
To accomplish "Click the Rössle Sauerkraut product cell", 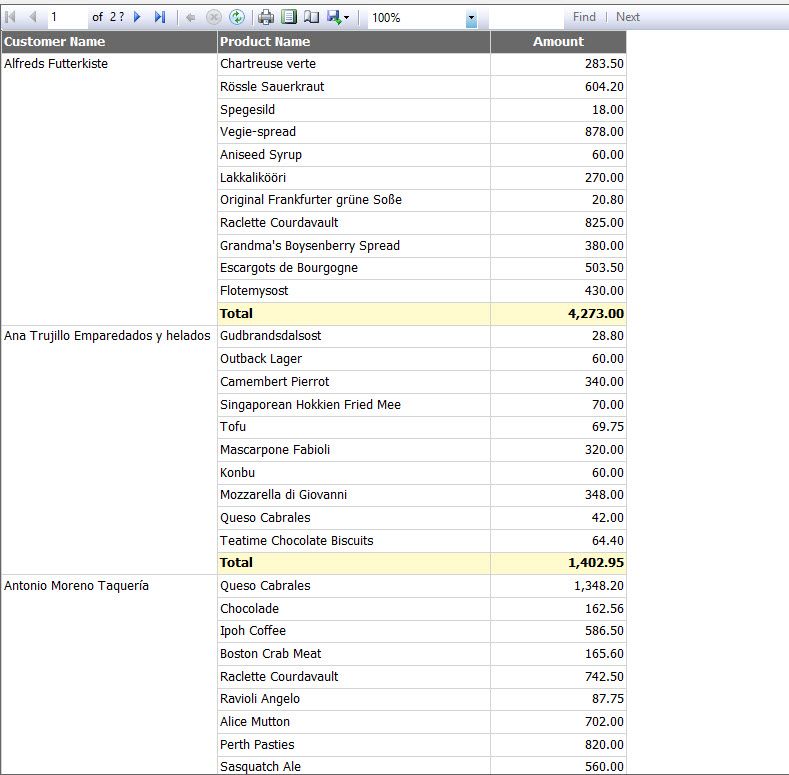I will coord(354,87).
